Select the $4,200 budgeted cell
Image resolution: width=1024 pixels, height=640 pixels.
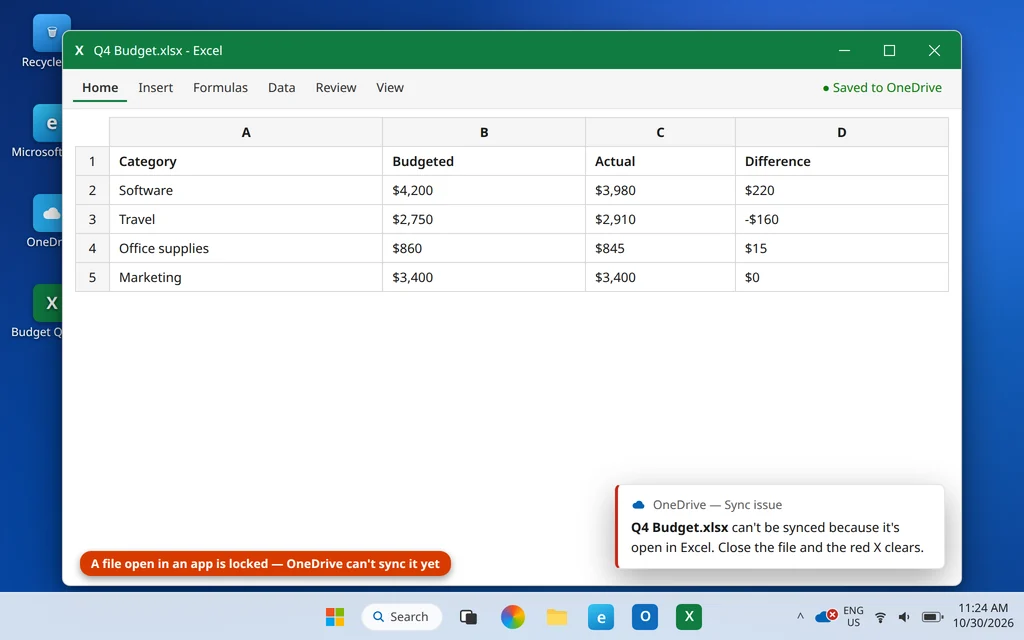pyautogui.click(x=484, y=190)
